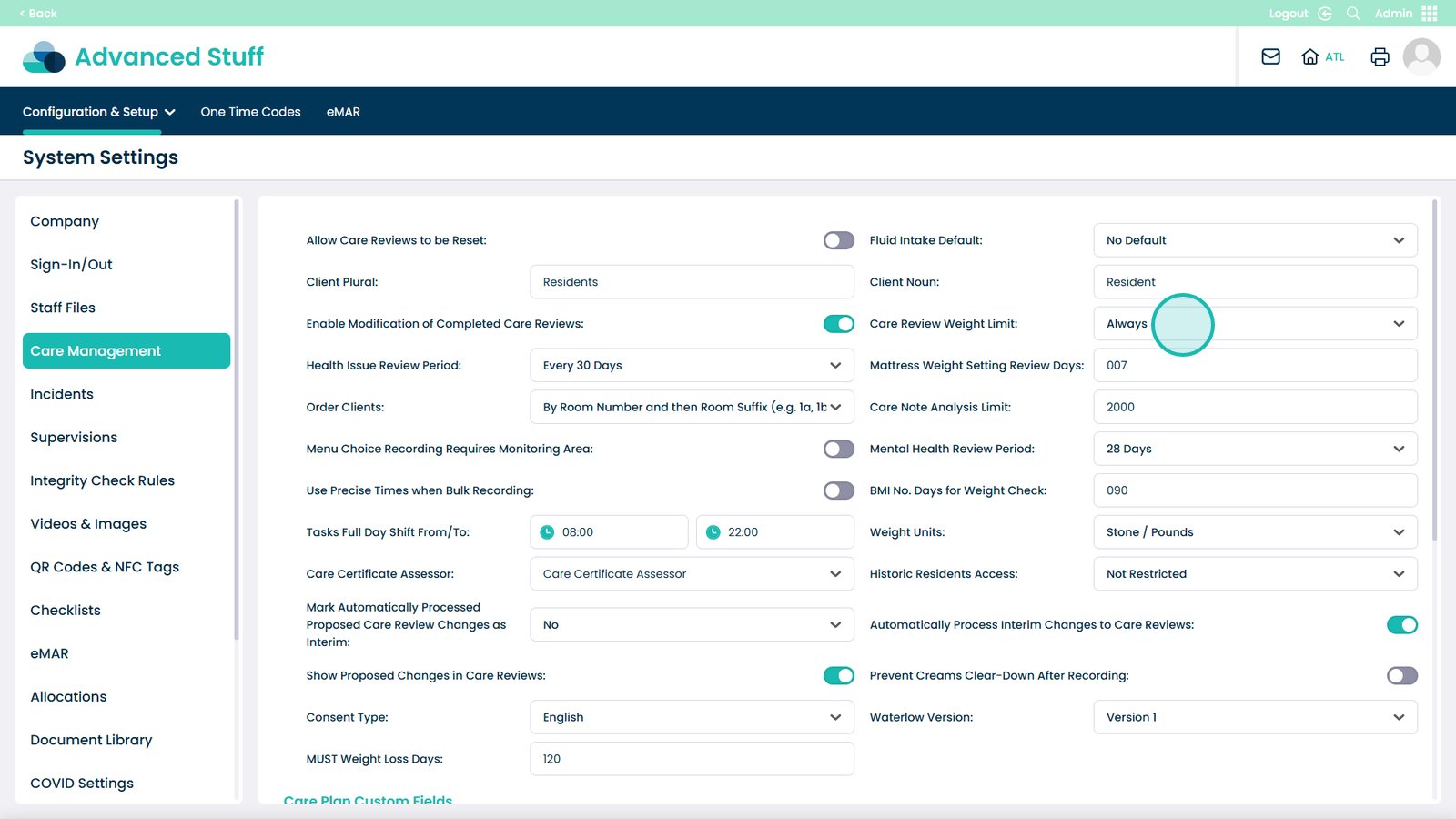1456x819 pixels.
Task: Enable Allow Care Reviews to be Reset
Action: [x=838, y=240]
